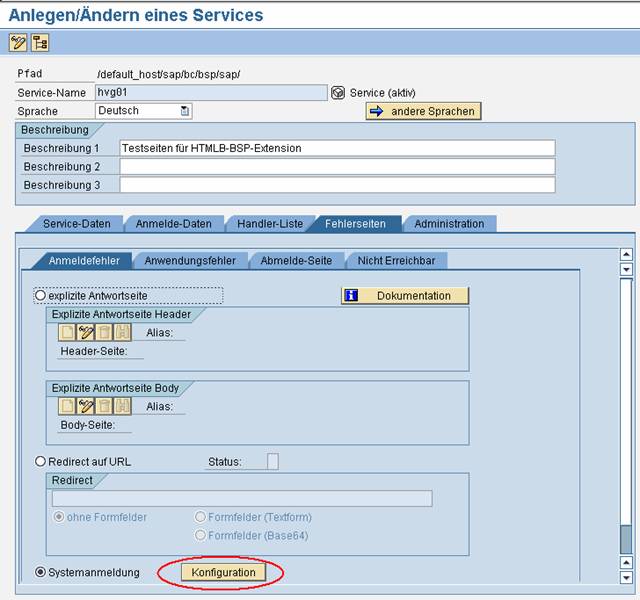
Task: Click the Service-Name field hvg01
Action: [211, 92]
